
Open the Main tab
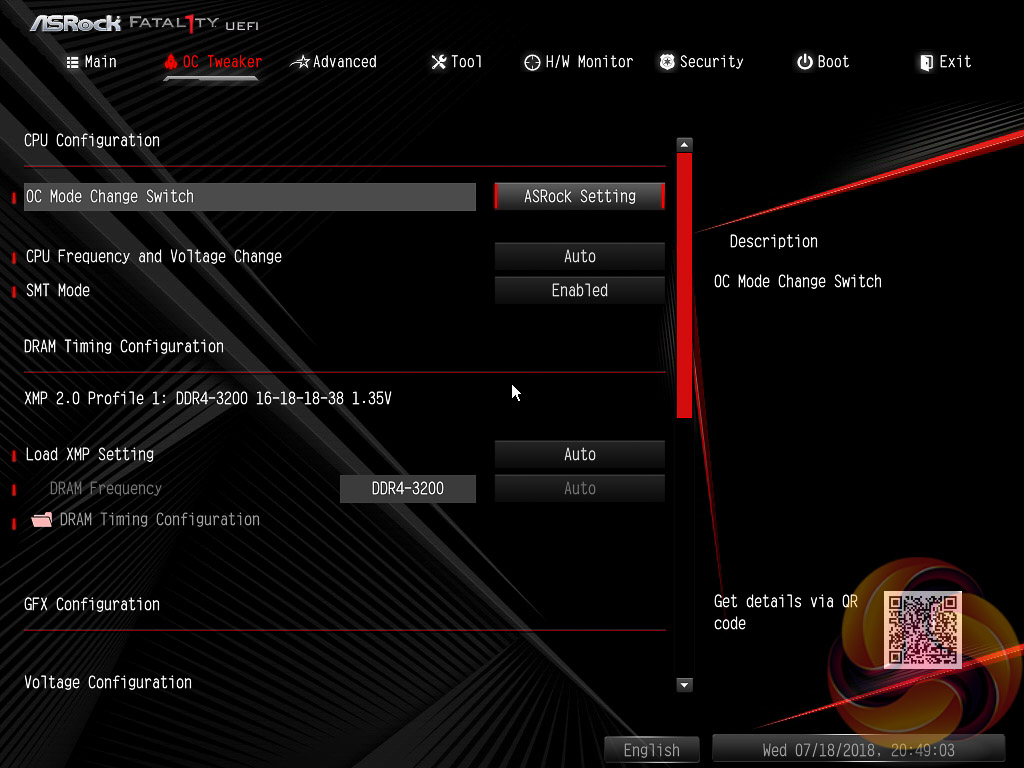pyautogui.click(x=91, y=62)
